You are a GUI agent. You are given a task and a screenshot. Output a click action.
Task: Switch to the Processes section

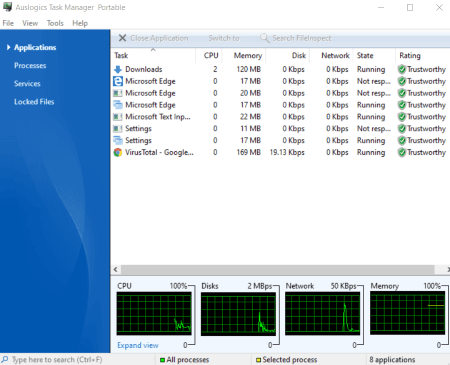[x=30, y=66]
